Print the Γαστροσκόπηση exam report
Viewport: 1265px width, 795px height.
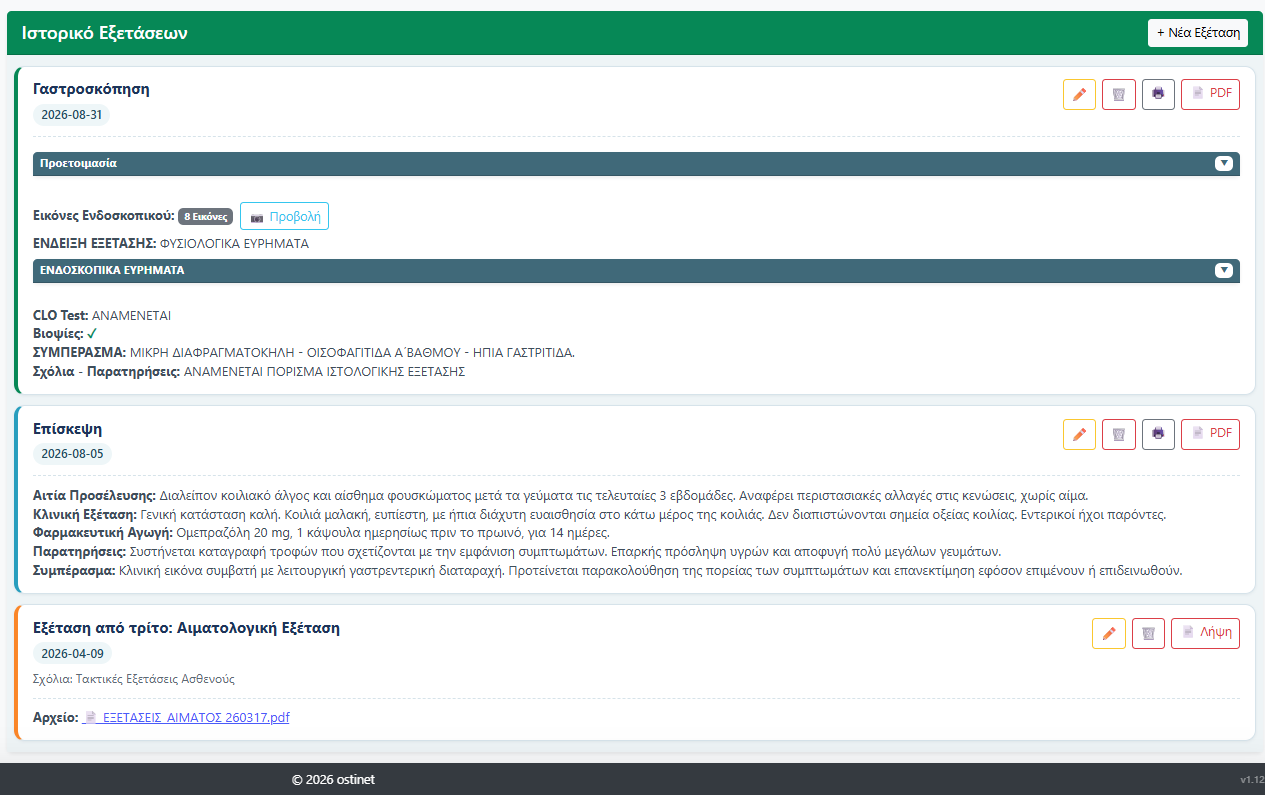click(x=1158, y=94)
